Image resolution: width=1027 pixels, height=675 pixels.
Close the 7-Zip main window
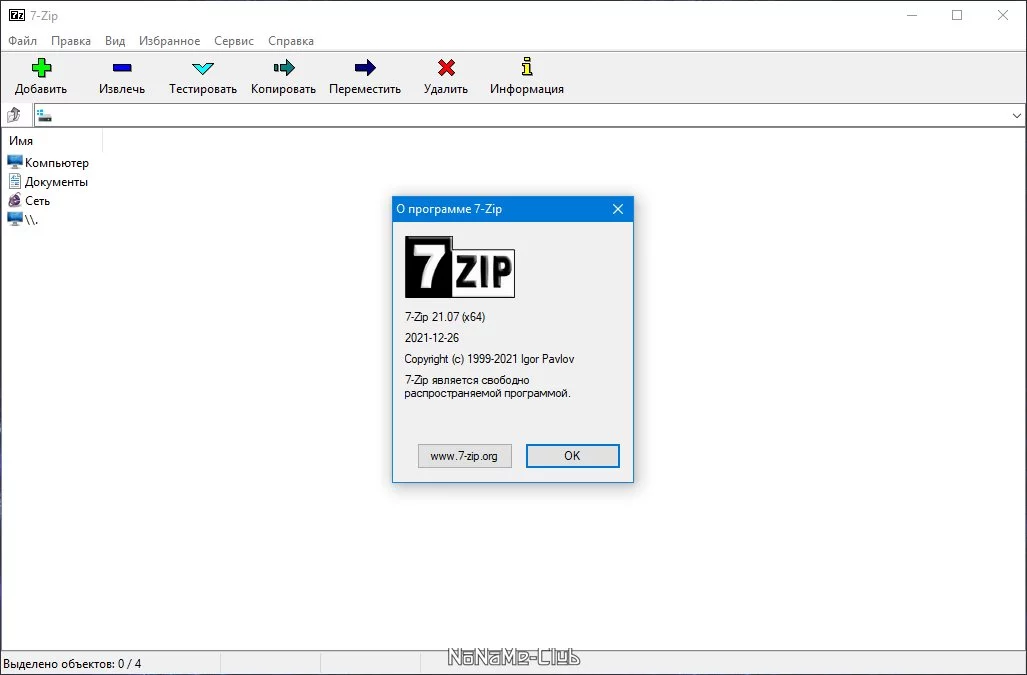tap(1003, 15)
